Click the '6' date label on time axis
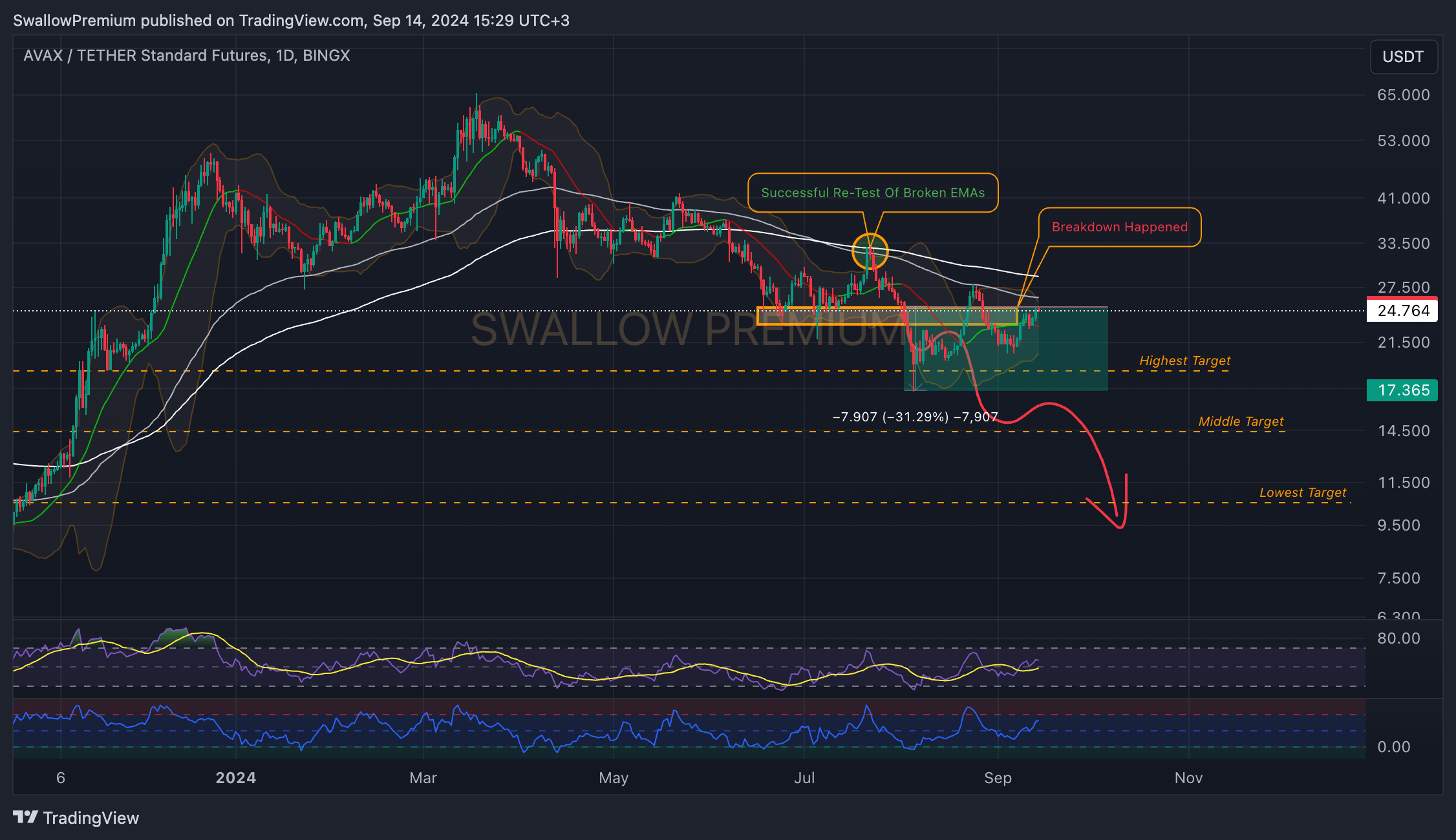Image resolution: width=1456 pixels, height=840 pixels. [61, 778]
